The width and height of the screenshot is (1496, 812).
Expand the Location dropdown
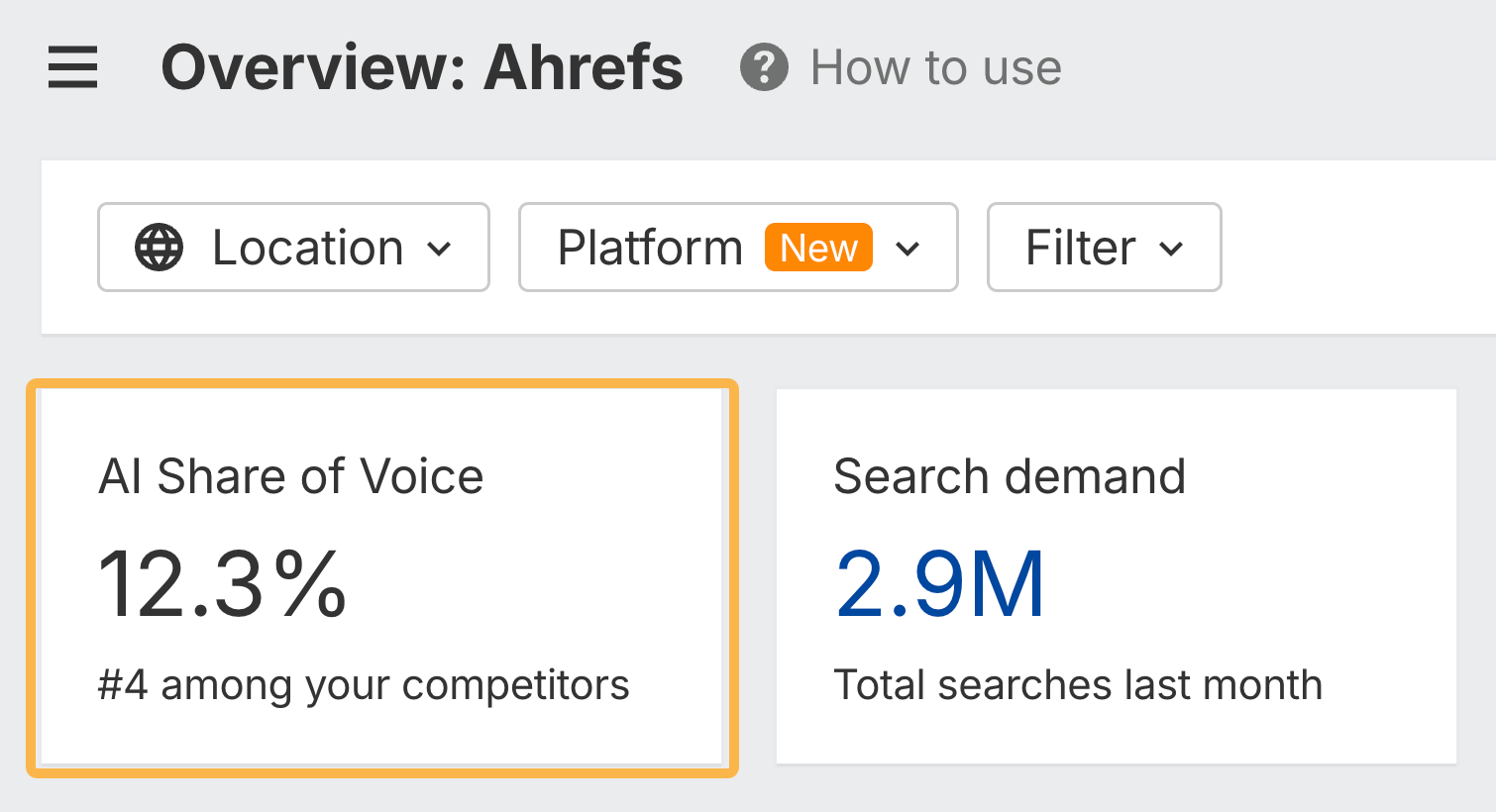tap(293, 248)
